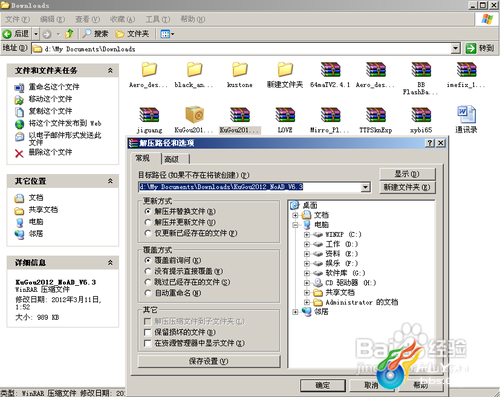Collapse 文件和文件夹任务 panel

(110, 70)
